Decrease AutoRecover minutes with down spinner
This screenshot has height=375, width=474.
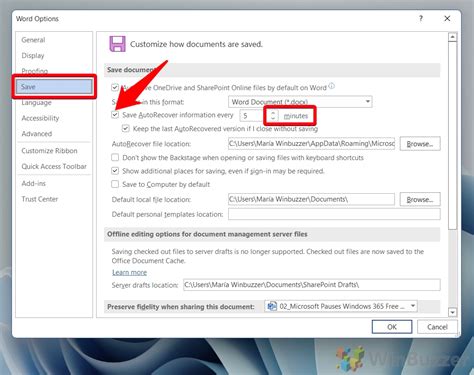tap(273, 118)
